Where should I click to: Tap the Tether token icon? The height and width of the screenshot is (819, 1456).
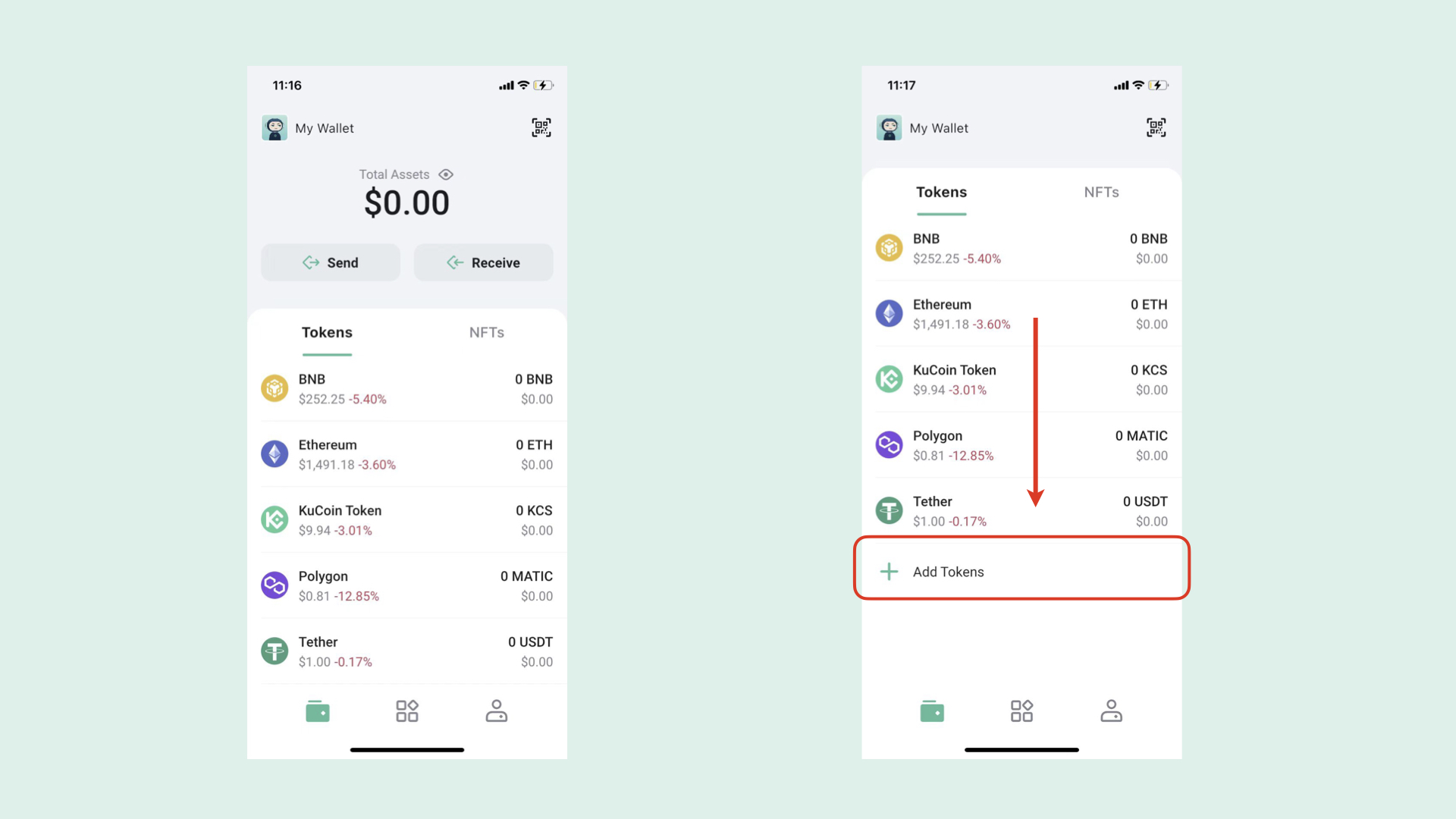tap(274, 651)
